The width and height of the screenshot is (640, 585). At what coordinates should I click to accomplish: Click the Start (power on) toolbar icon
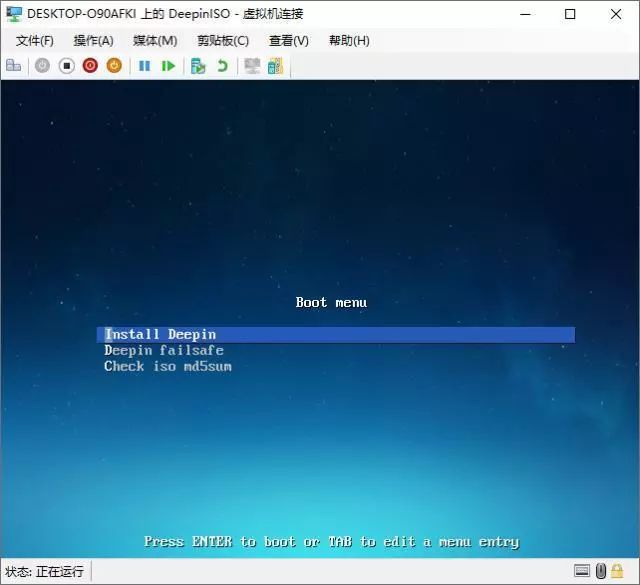pyautogui.click(x=42, y=65)
